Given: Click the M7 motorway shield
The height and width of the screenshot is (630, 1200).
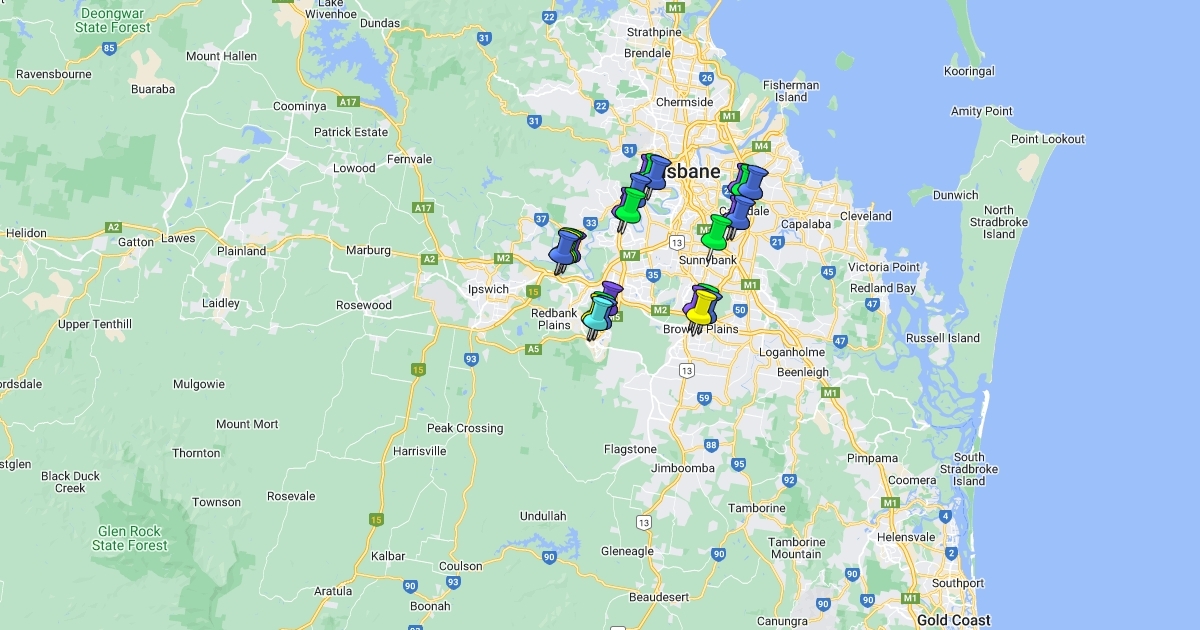Looking at the screenshot, I should click(x=629, y=255).
